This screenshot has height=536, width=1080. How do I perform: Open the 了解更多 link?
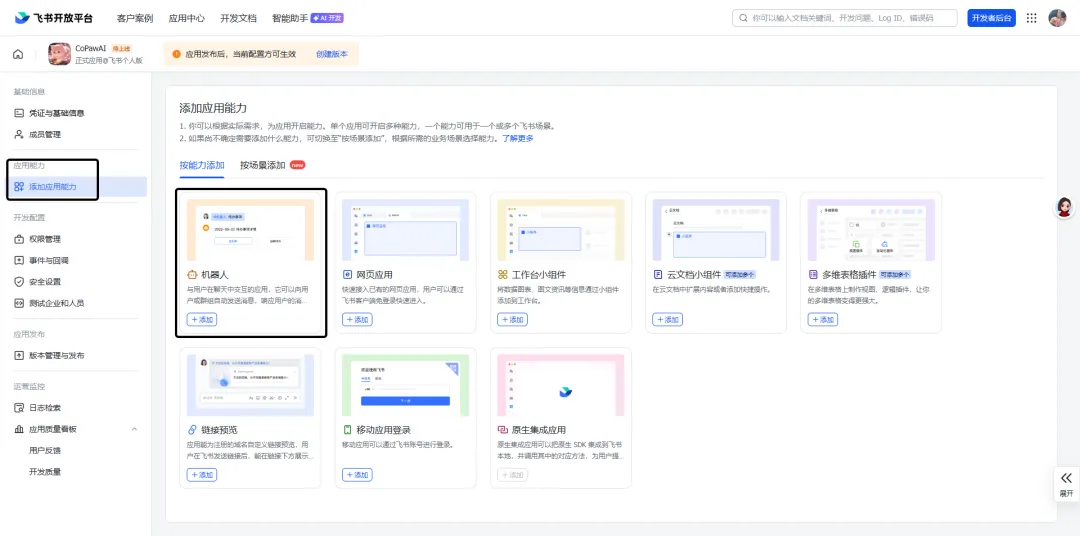[x=517, y=138]
